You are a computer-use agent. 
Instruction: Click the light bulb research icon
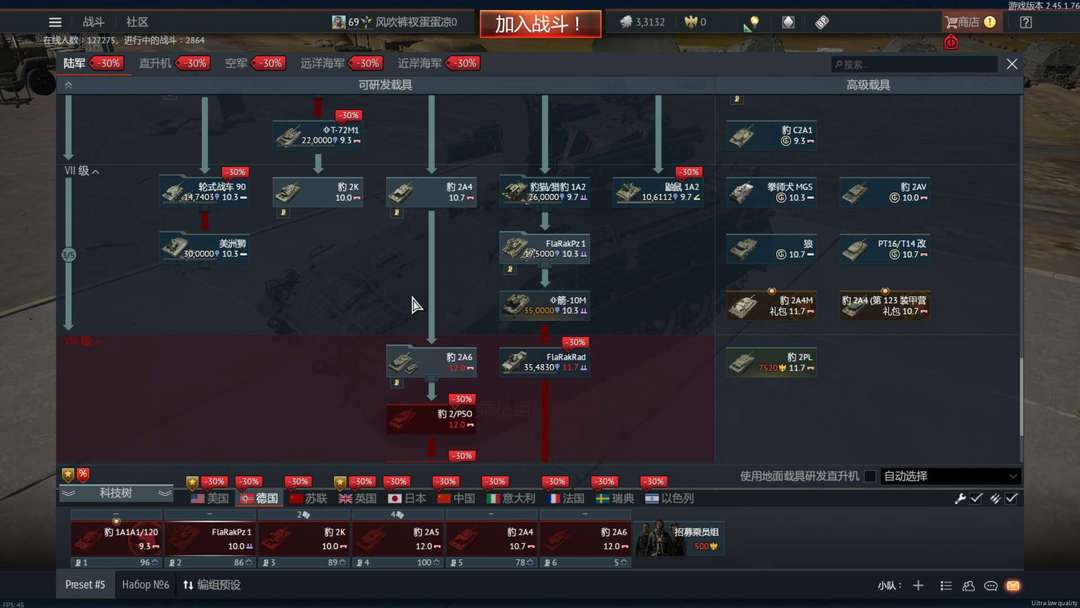pos(751,23)
